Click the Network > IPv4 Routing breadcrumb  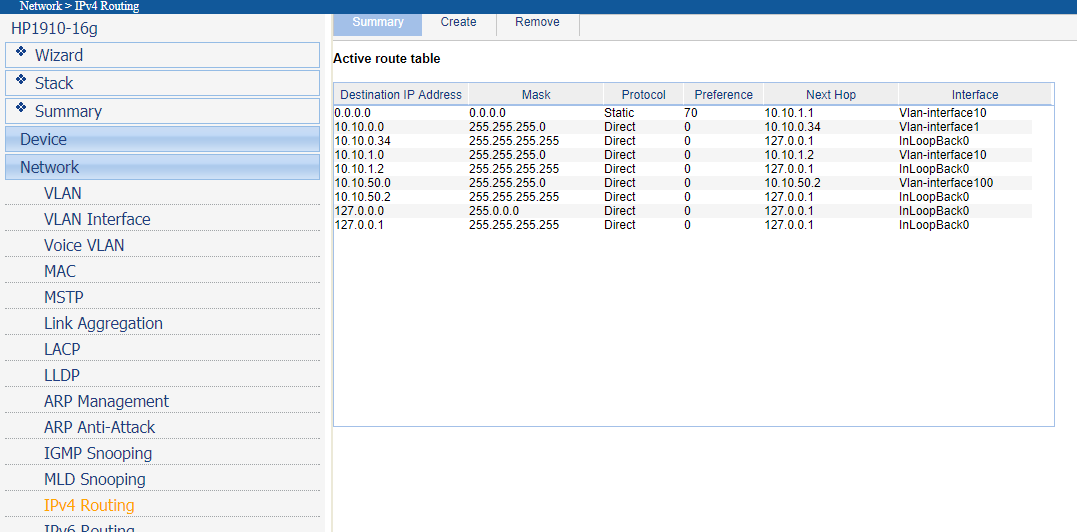pos(79,6)
